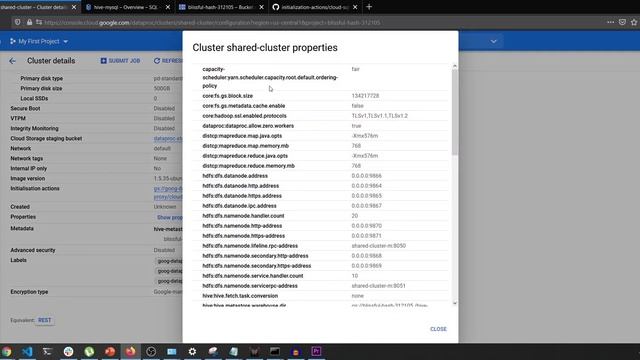Select the Cluster shared-cluster properties heading

[265, 47]
